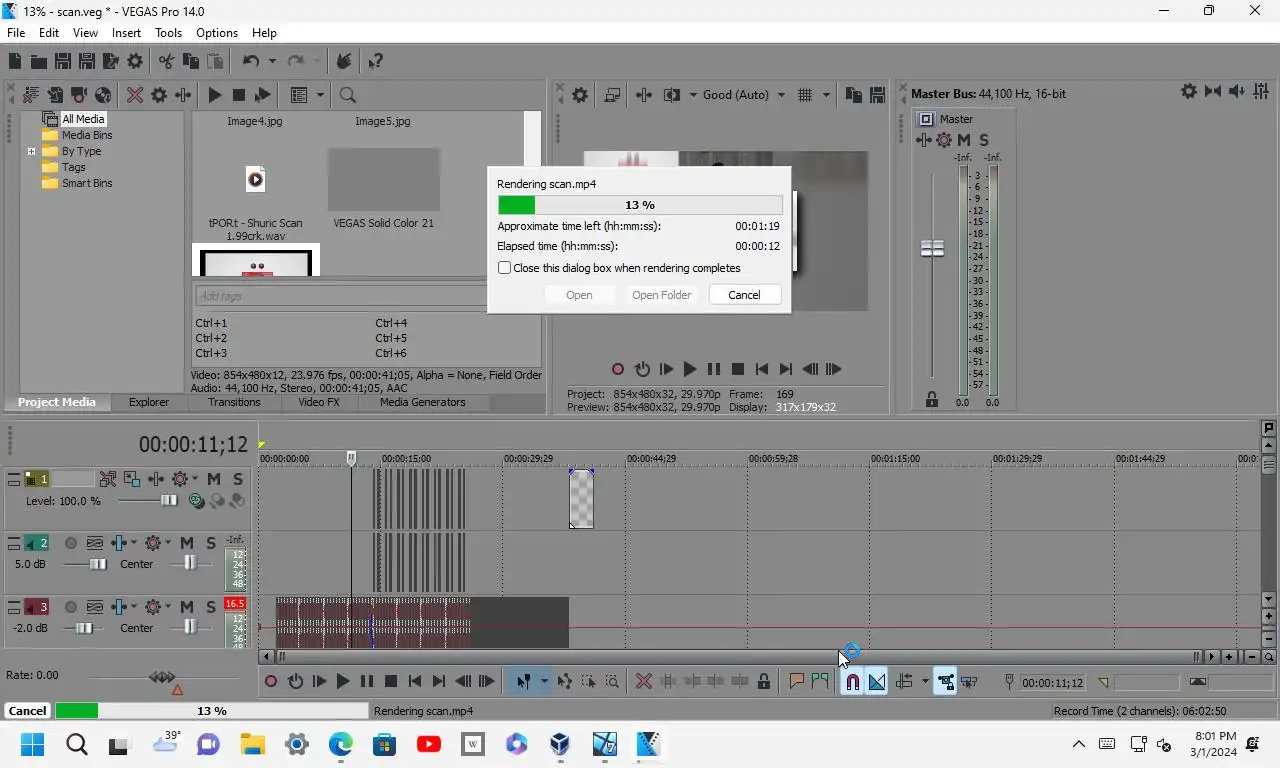
Task: Click Copy snapshot to clipboard icon
Action: [x=853, y=95]
